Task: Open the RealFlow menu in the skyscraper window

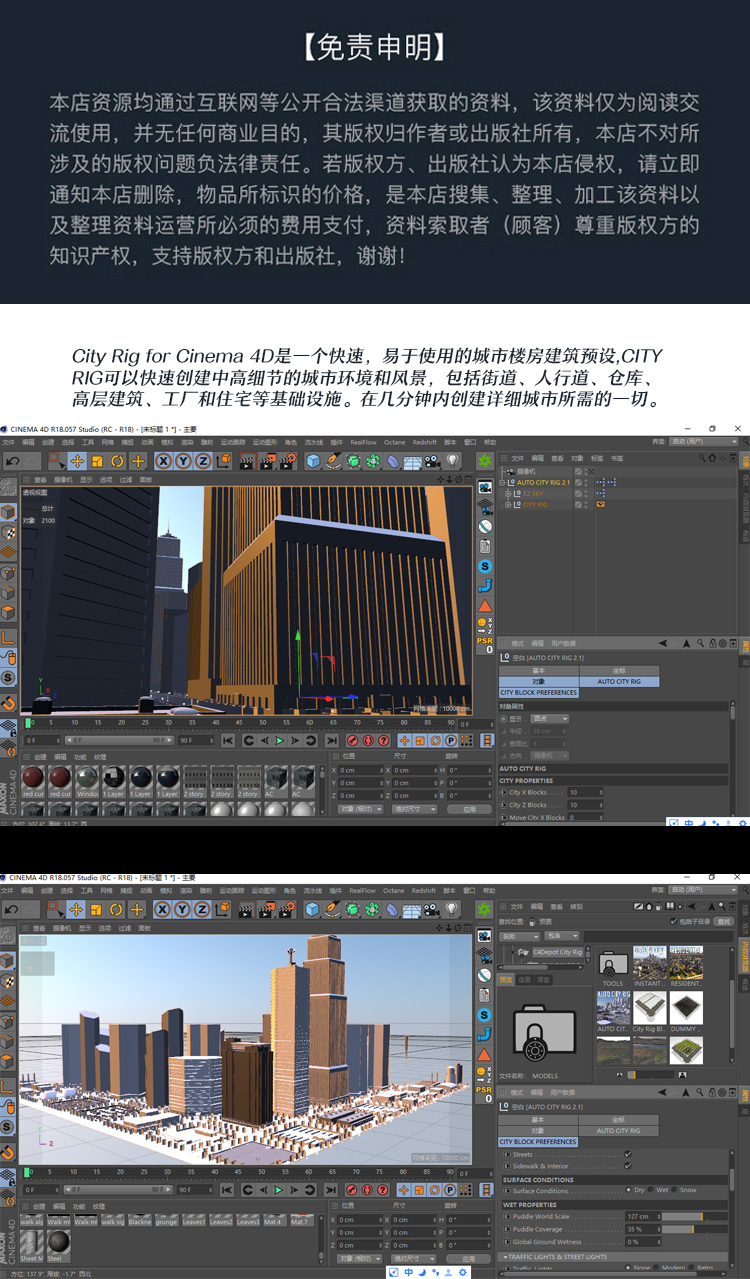Action: pos(362,441)
